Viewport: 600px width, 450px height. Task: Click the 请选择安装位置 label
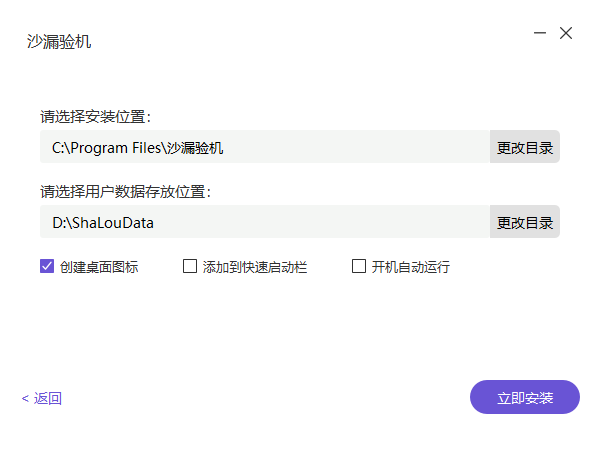click(x=95, y=116)
